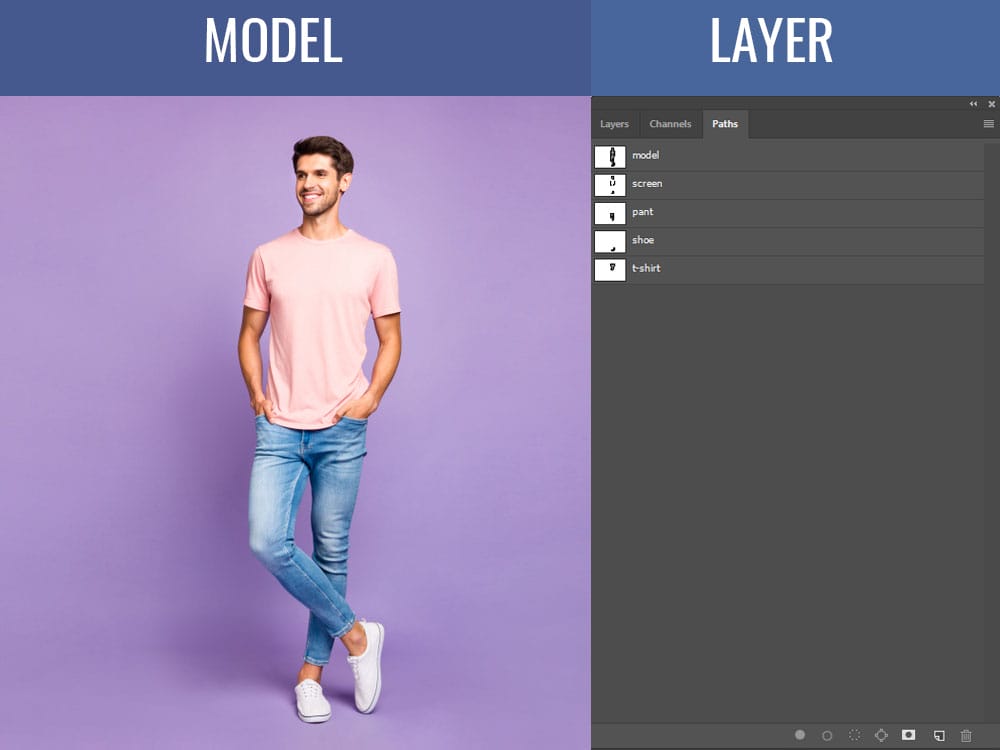Make work path from selection icon

(881, 735)
